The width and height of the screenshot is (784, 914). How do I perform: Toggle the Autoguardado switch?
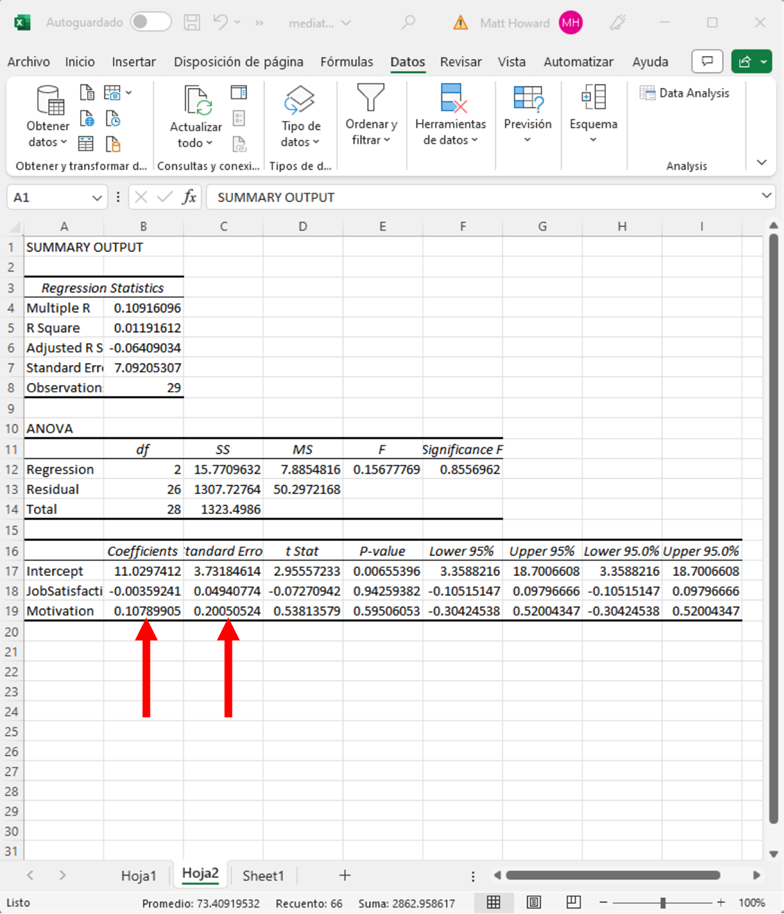pyautogui.click(x=150, y=22)
